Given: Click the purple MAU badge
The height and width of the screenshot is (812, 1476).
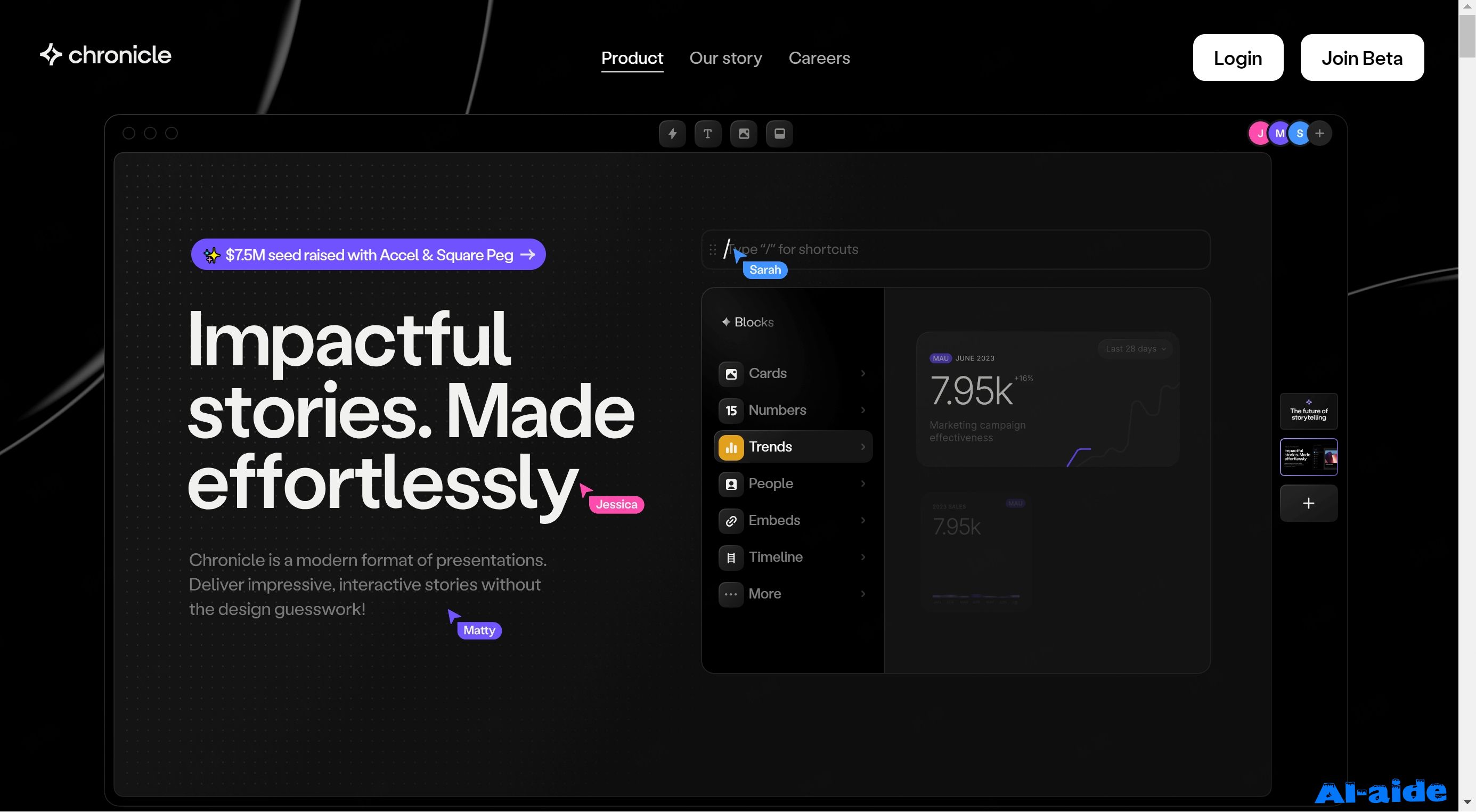Looking at the screenshot, I should 940,358.
